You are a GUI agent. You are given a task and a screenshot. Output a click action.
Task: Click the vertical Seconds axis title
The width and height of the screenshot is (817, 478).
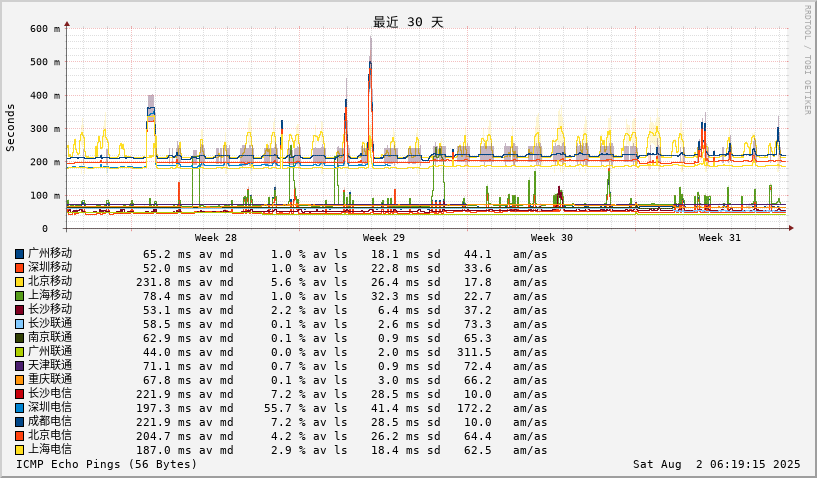[10, 128]
